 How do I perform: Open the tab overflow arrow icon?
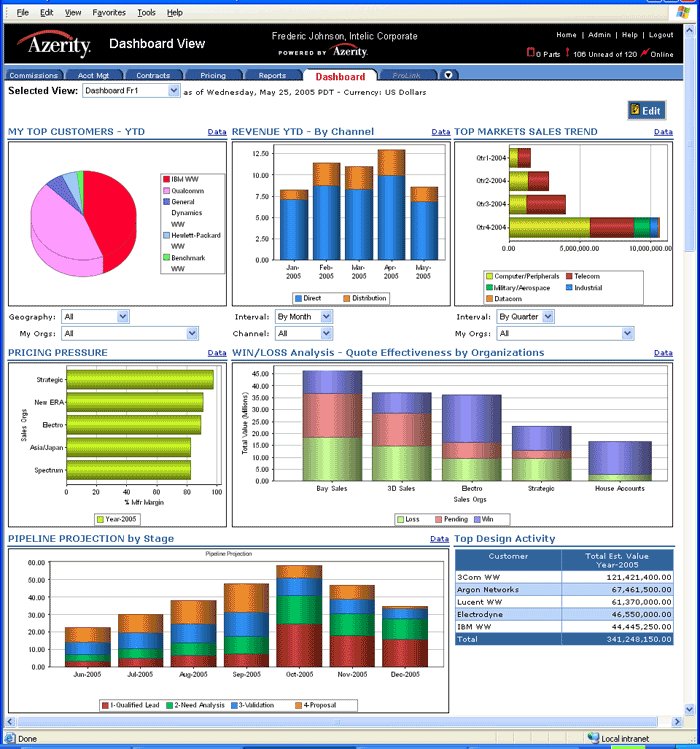point(448,75)
